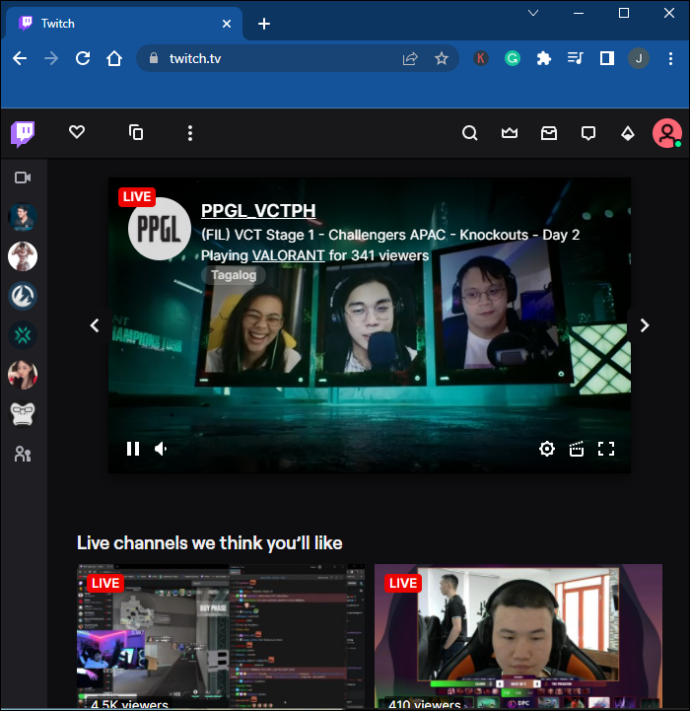Viewport: 690px width, 711px height.
Task: Open the second followed channel avatar
Action: coord(23,256)
